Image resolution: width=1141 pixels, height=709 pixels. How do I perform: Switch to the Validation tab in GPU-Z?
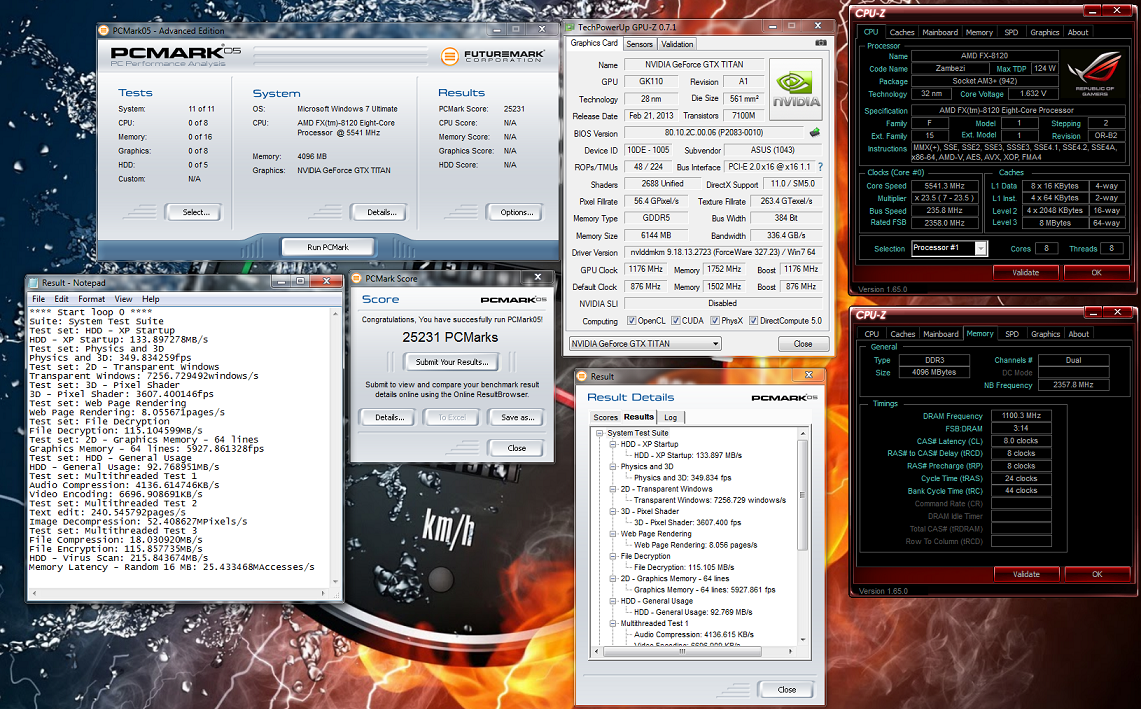coord(677,44)
